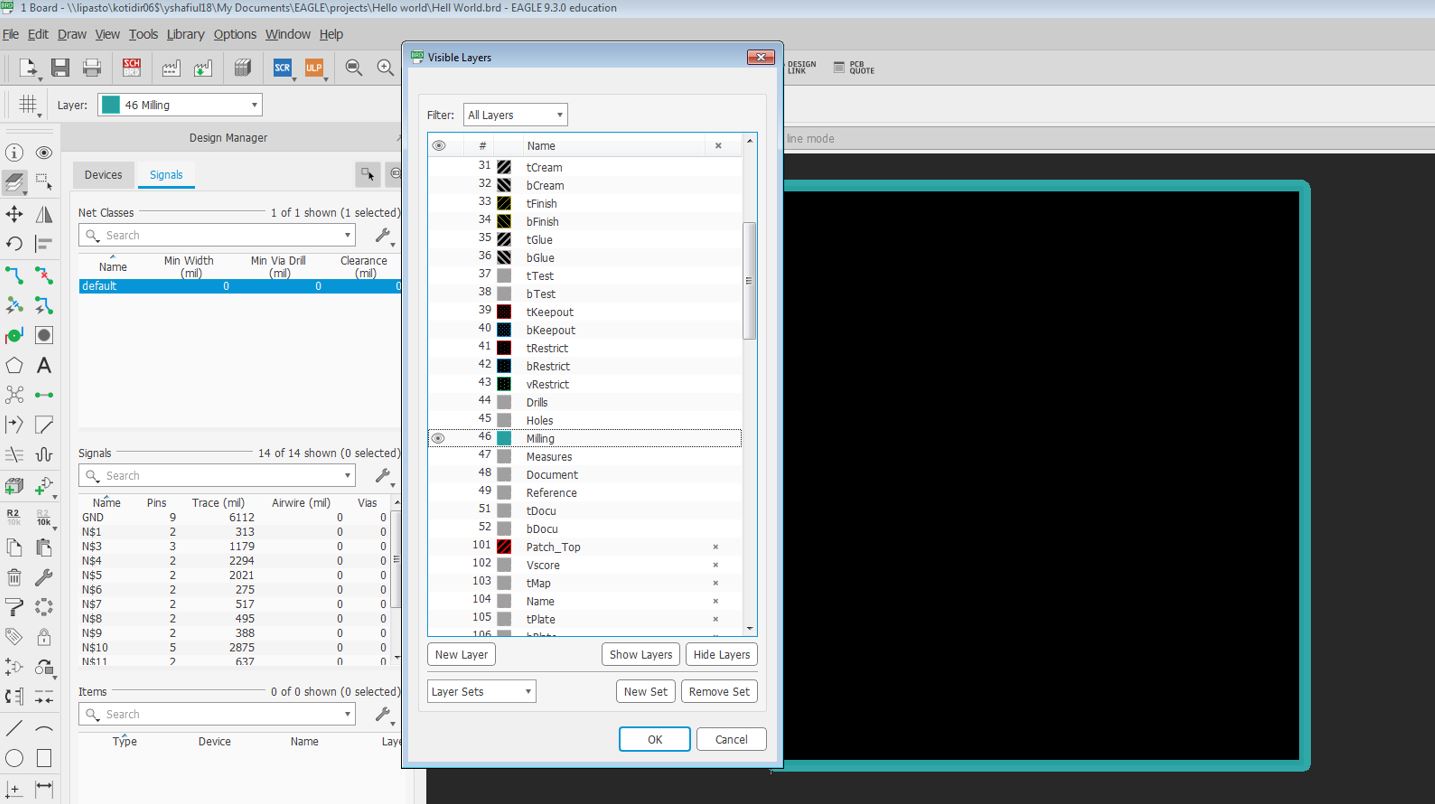The width and height of the screenshot is (1435, 804).
Task: Click the zoom out magnifier icon
Action: (353, 68)
